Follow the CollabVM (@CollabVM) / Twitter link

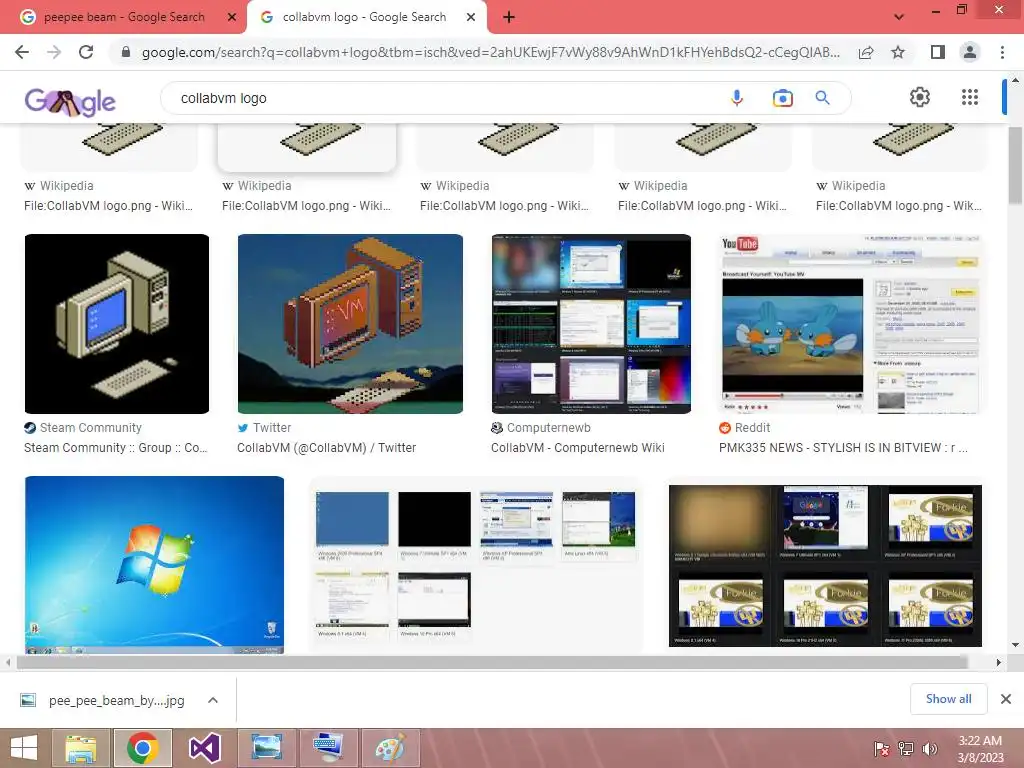pyautogui.click(x=327, y=448)
